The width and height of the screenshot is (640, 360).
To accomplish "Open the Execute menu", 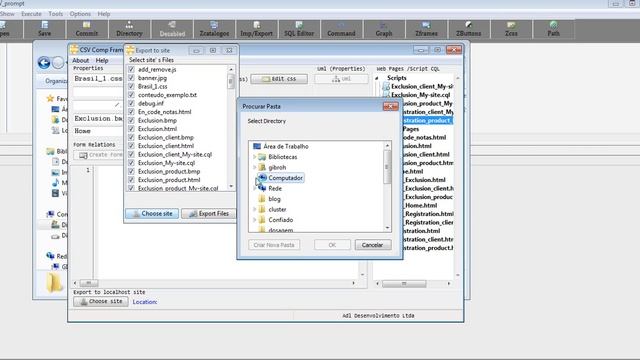I will tap(31, 14).
